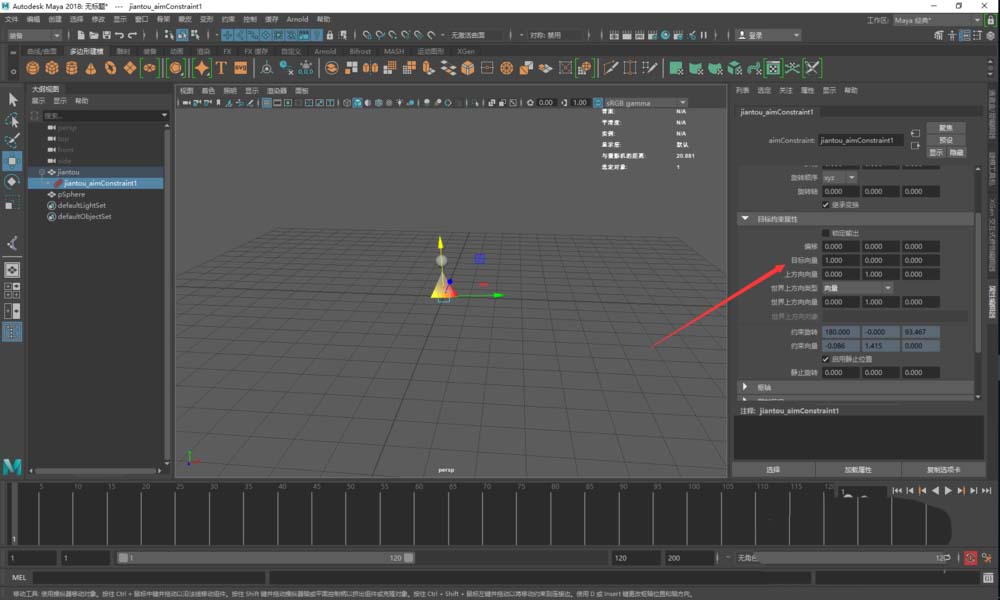
Task: Uncheck the 启用静止位置 checkbox
Action: point(825,358)
